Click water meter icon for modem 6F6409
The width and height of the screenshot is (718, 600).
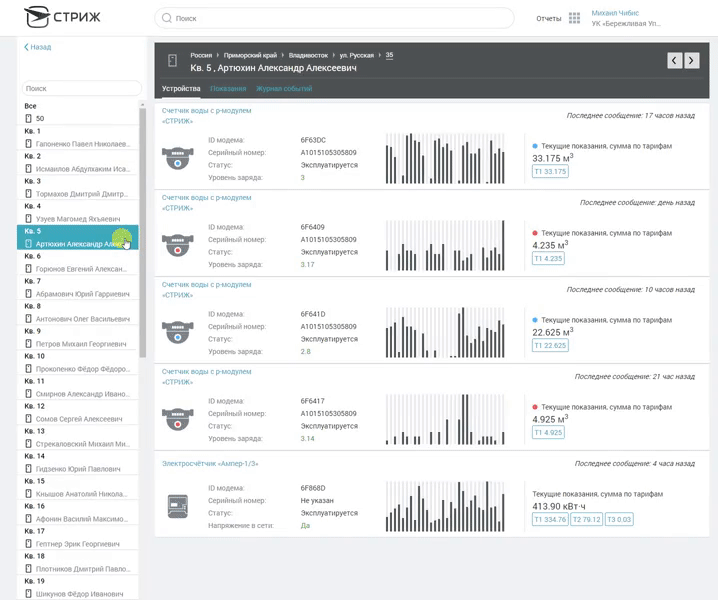click(178, 245)
